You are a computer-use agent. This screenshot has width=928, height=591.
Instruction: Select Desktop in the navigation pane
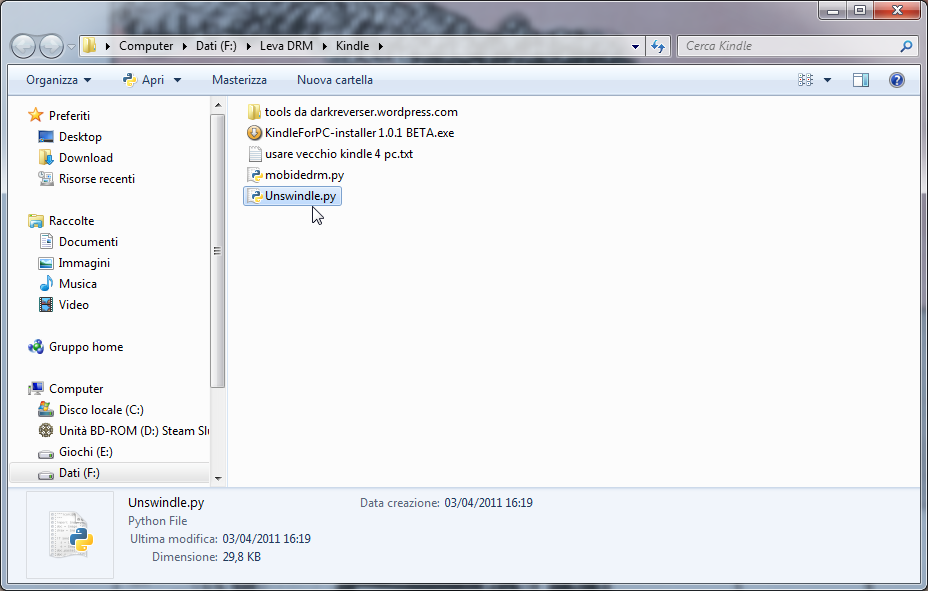(80, 137)
